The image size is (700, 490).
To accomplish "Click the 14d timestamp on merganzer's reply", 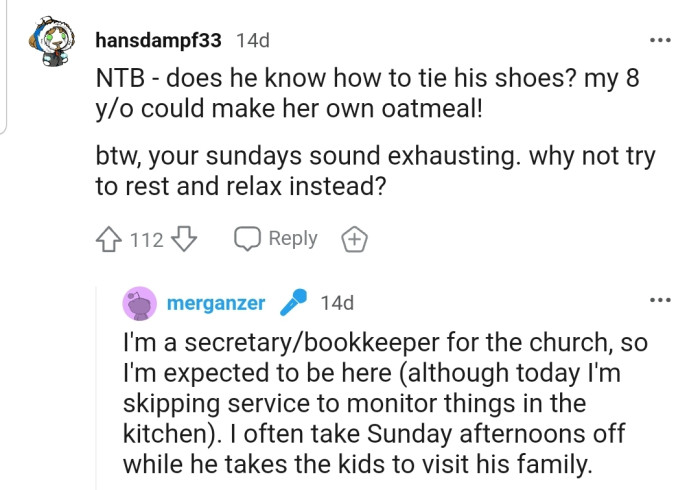I will tap(337, 302).
